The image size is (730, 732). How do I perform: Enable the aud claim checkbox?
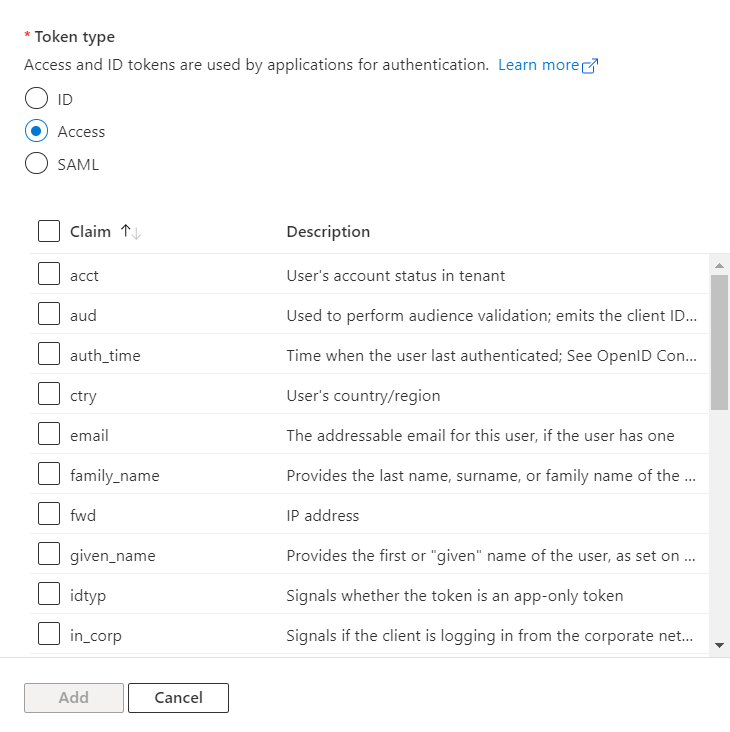pyautogui.click(x=49, y=314)
